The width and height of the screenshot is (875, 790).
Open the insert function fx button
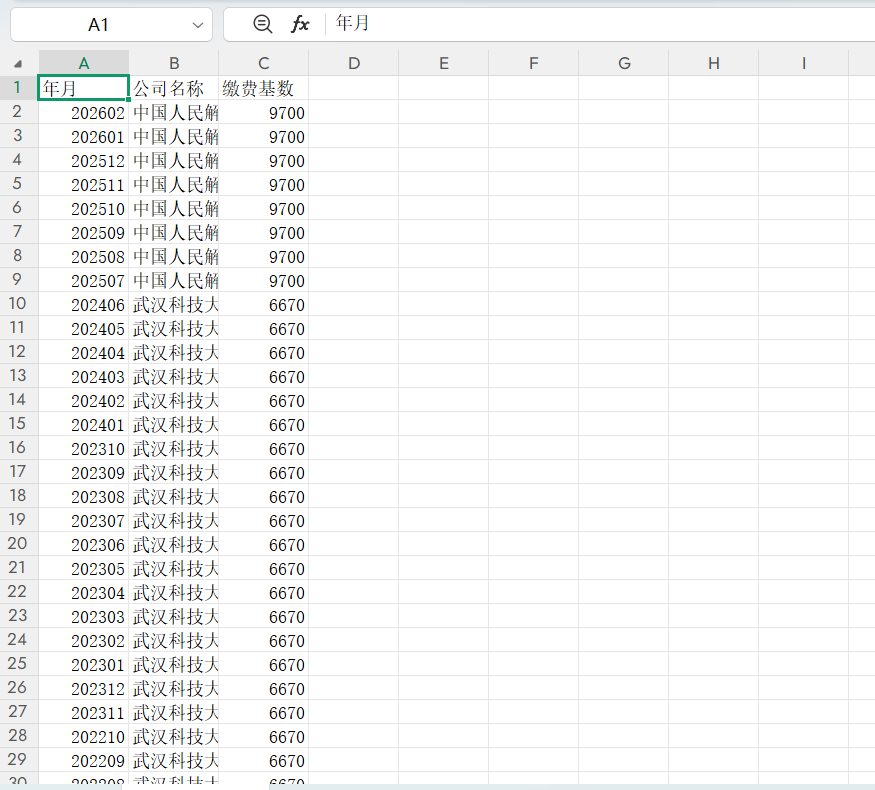(x=300, y=24)
